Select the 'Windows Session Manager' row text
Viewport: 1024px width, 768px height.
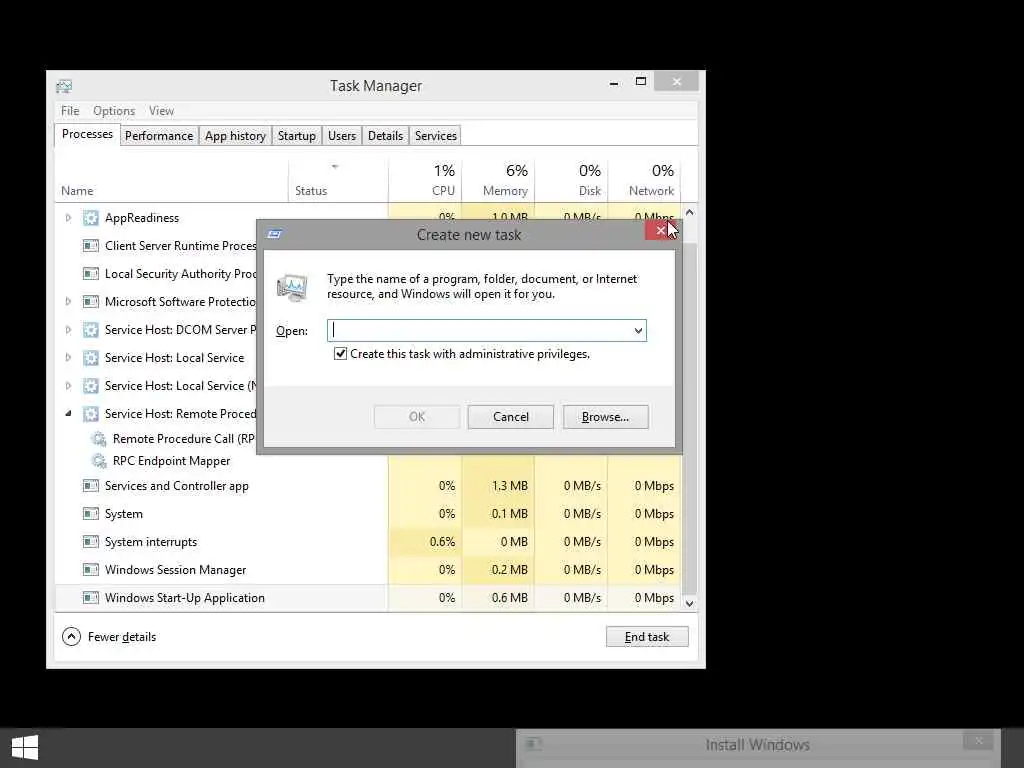[176, 570]
